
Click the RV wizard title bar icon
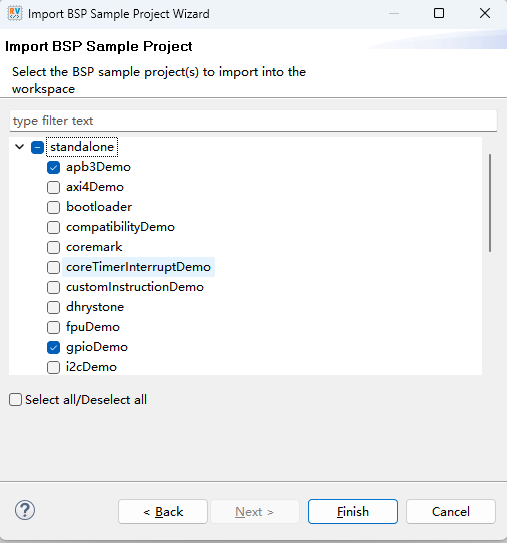(x=15, y=14)
